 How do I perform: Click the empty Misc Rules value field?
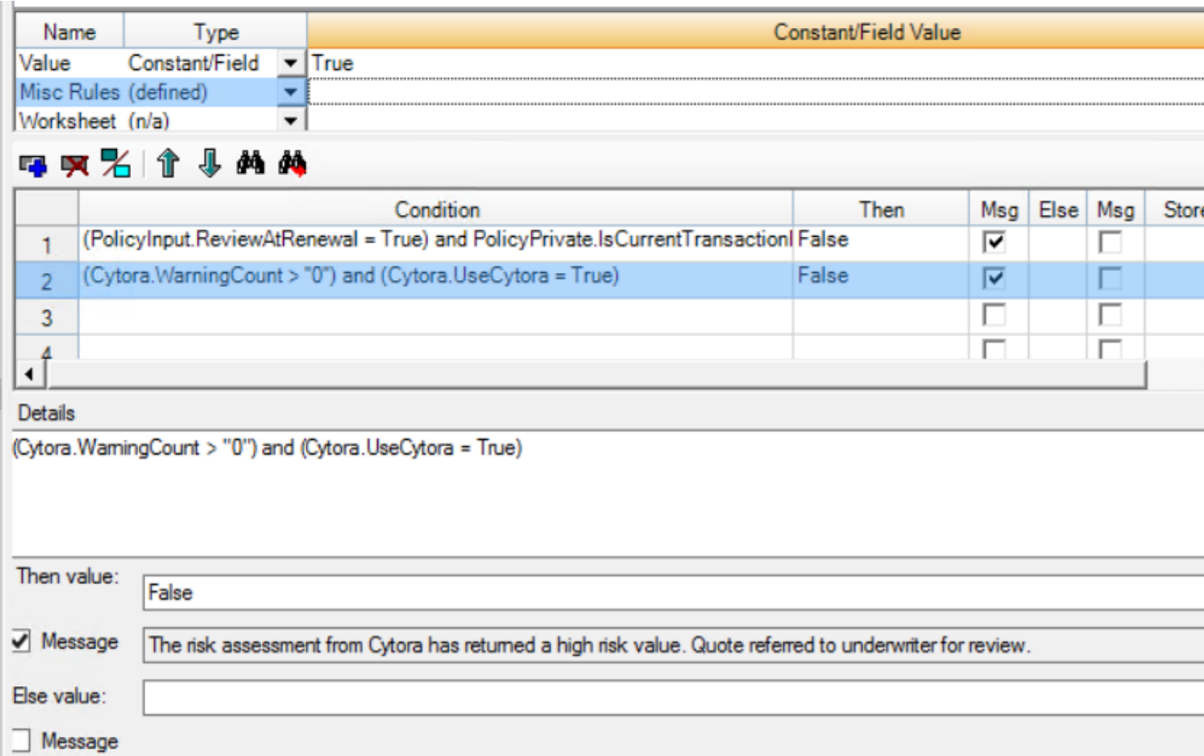[x=756, y=92]
